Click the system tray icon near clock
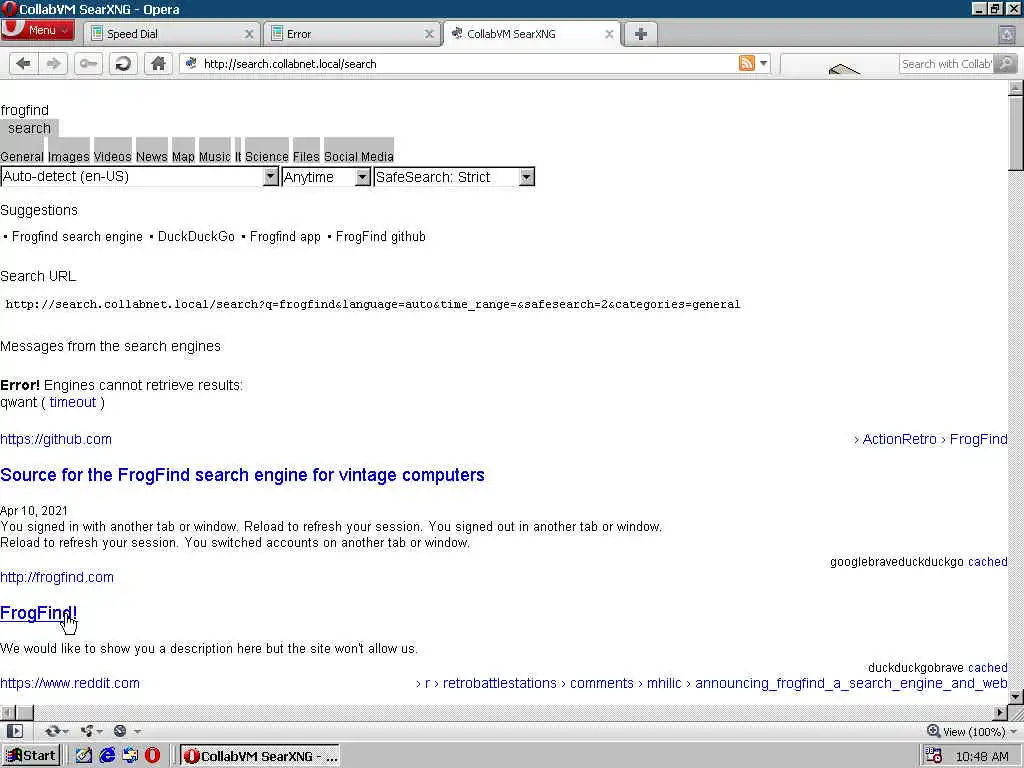The image size is (1024, 768). [x=934, y=756]
